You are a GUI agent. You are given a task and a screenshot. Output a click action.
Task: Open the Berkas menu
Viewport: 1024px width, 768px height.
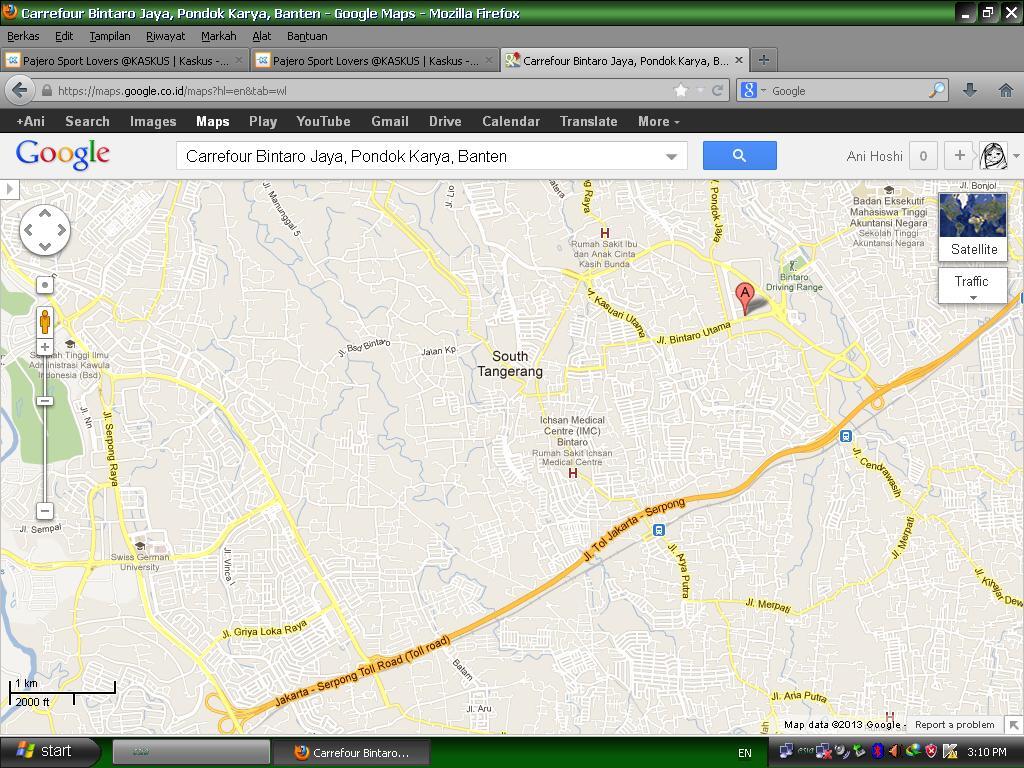pos(23,36)
